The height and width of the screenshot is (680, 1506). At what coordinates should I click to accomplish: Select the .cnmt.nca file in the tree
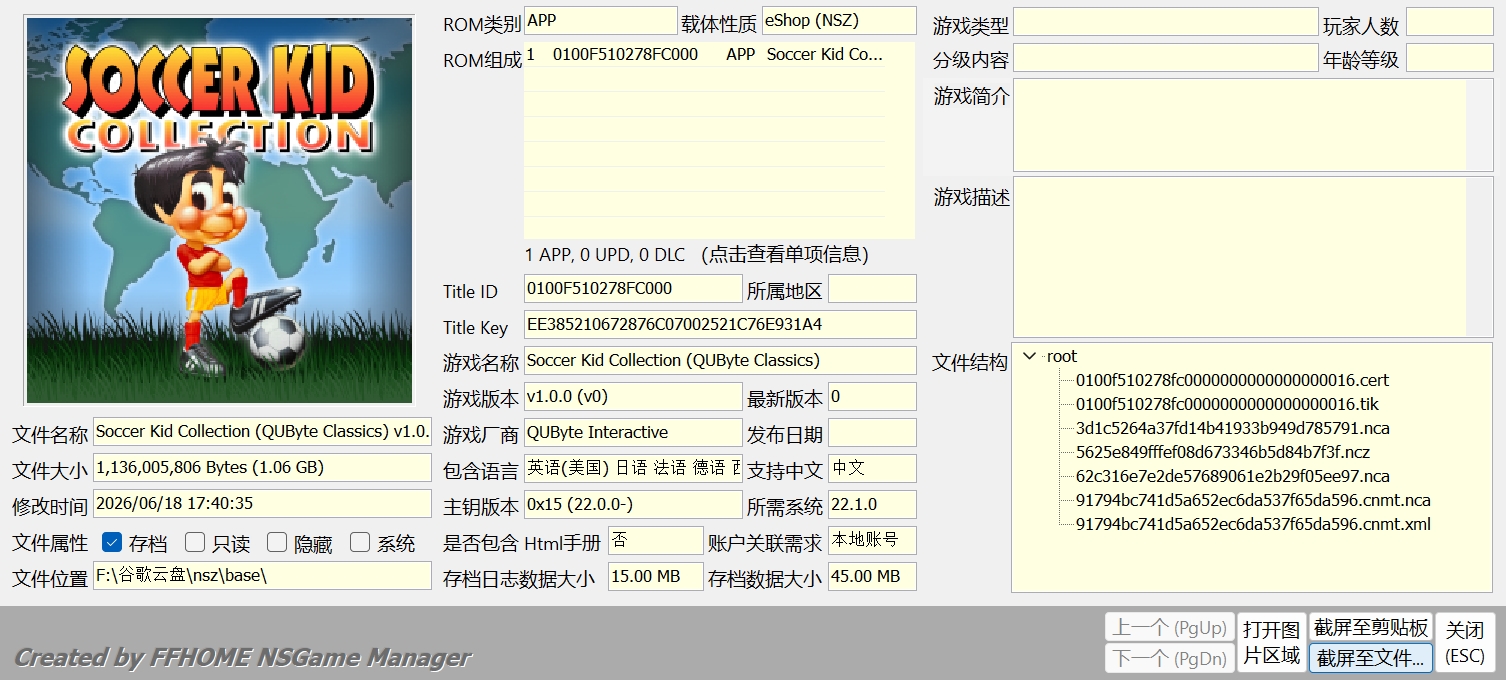pos(1253,500)
